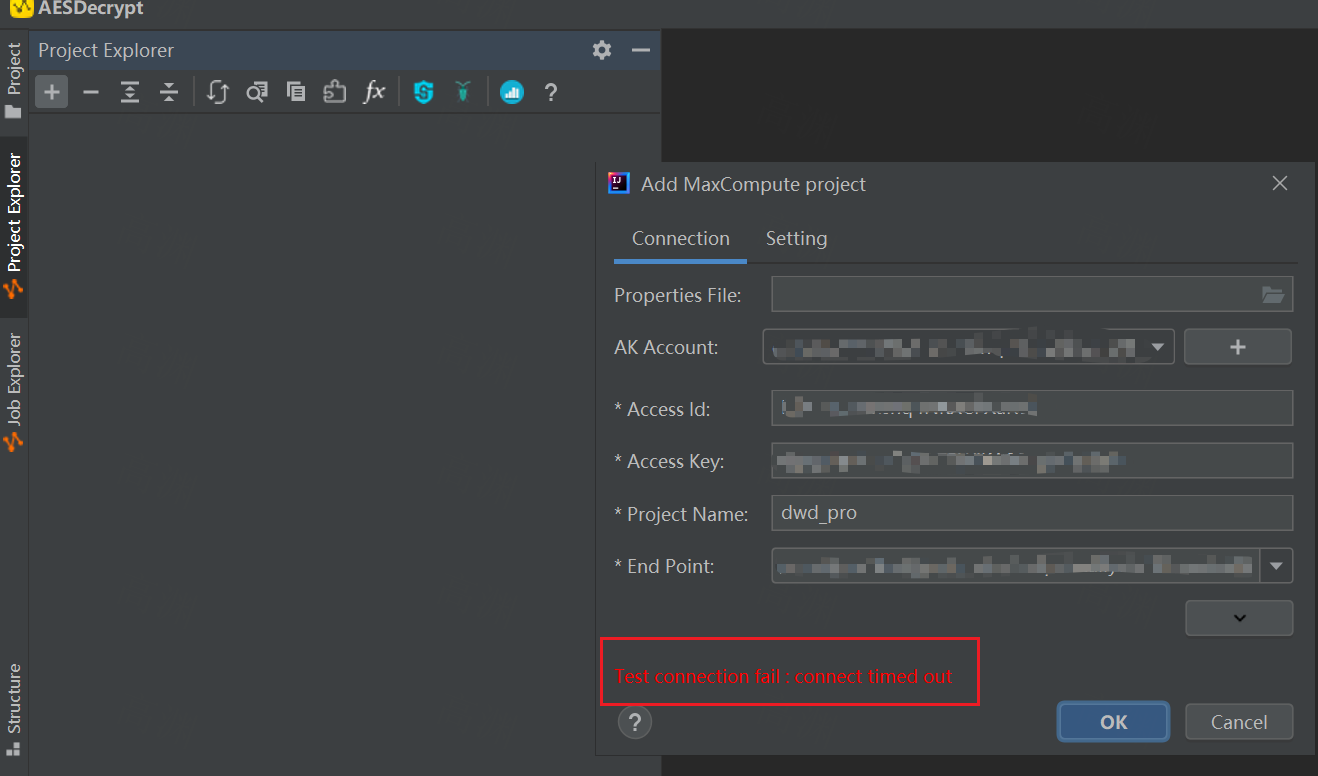Click the Cancel button
Image resolution: width=1318 pixels, height=776 pixels.
tap(1239, 722)
